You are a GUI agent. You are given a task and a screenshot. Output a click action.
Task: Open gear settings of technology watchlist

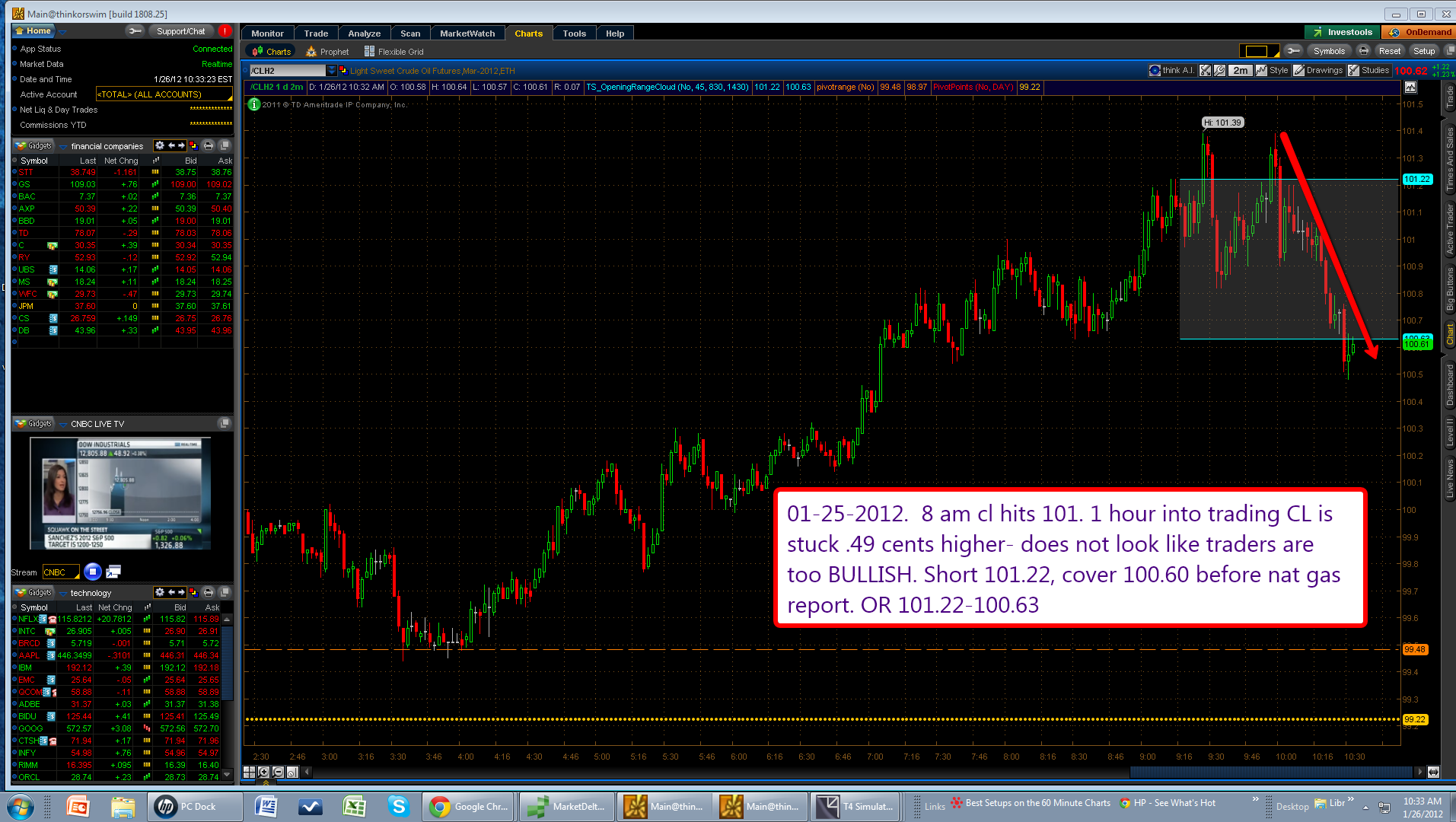(x=159, y=592)
